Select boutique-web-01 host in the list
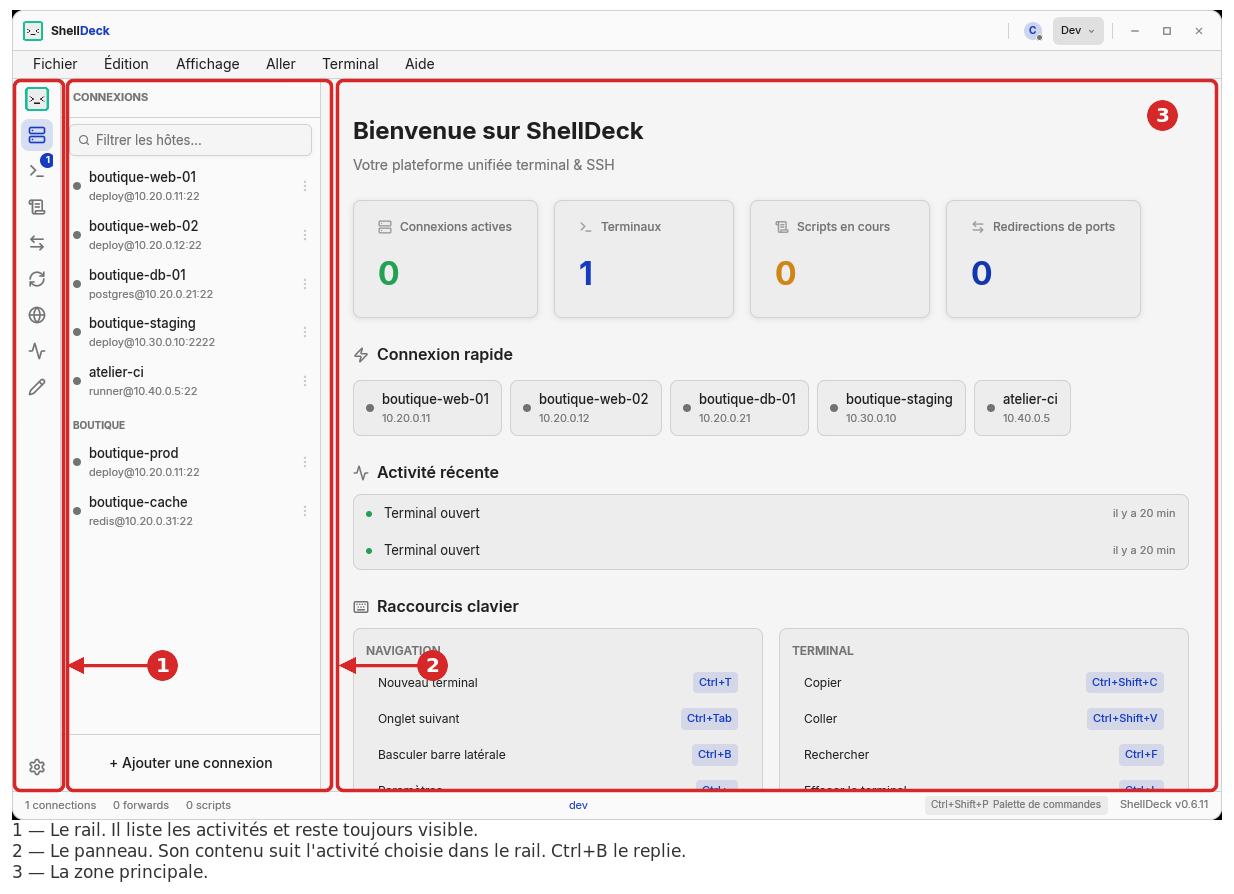The width and height of the screenshot is (1234, 894). (x=190, y=186)
